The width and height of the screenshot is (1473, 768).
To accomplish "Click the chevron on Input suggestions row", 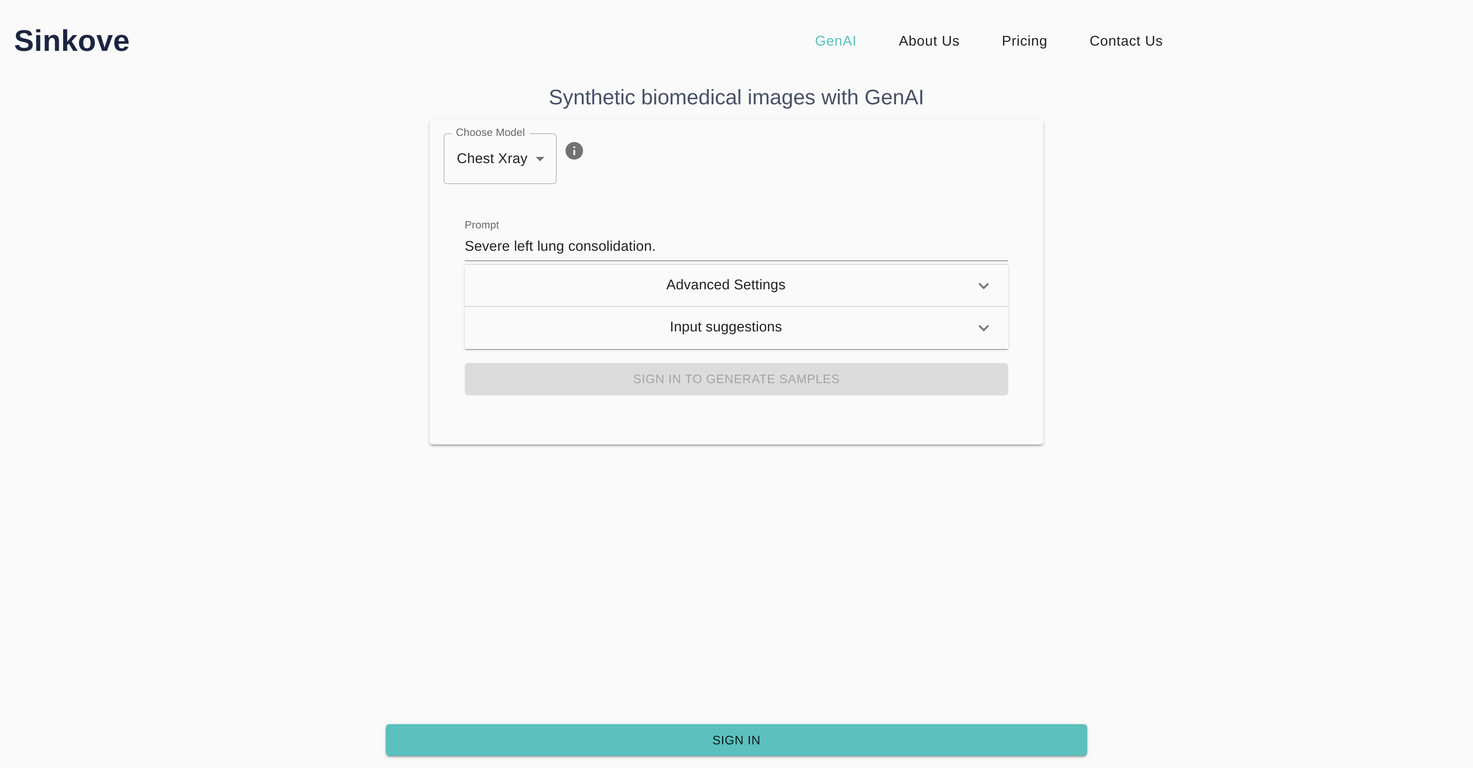I will 983,328.
